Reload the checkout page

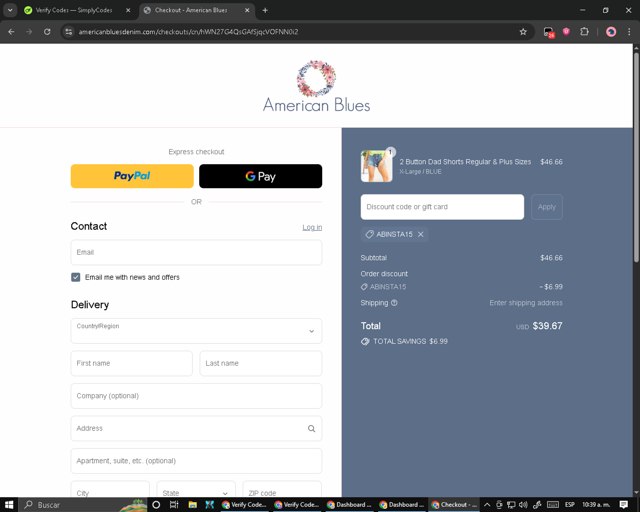click(47, 32)
